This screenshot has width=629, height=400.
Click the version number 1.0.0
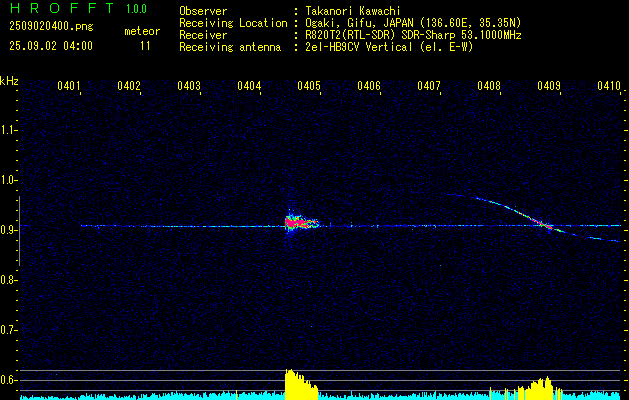(136, 8)
